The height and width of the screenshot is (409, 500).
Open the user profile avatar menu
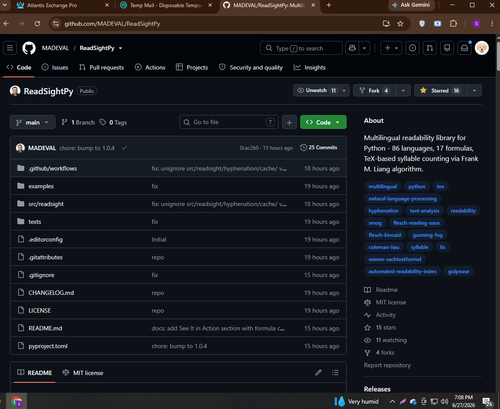pyautogui.click(x=482, y=48)
